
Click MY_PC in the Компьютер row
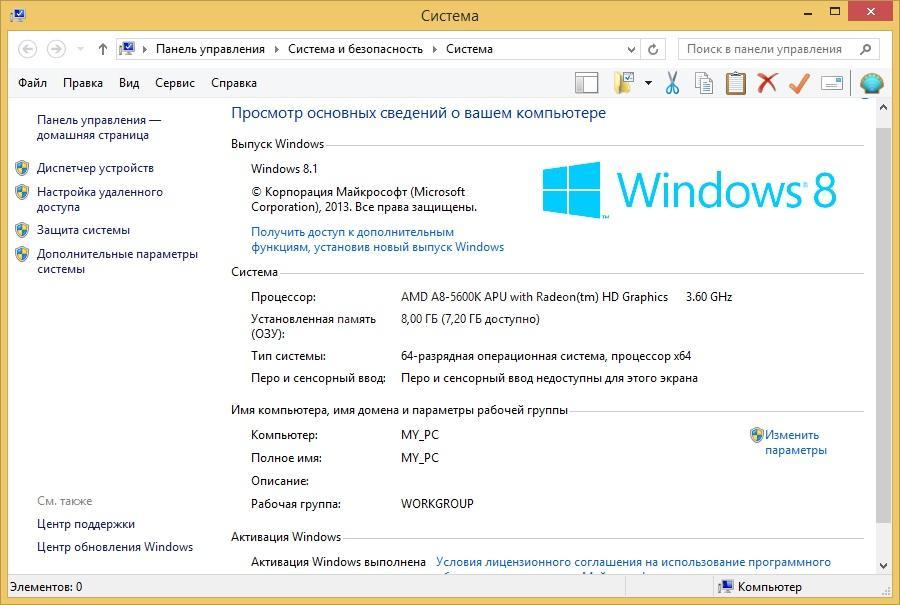[420, 435]
